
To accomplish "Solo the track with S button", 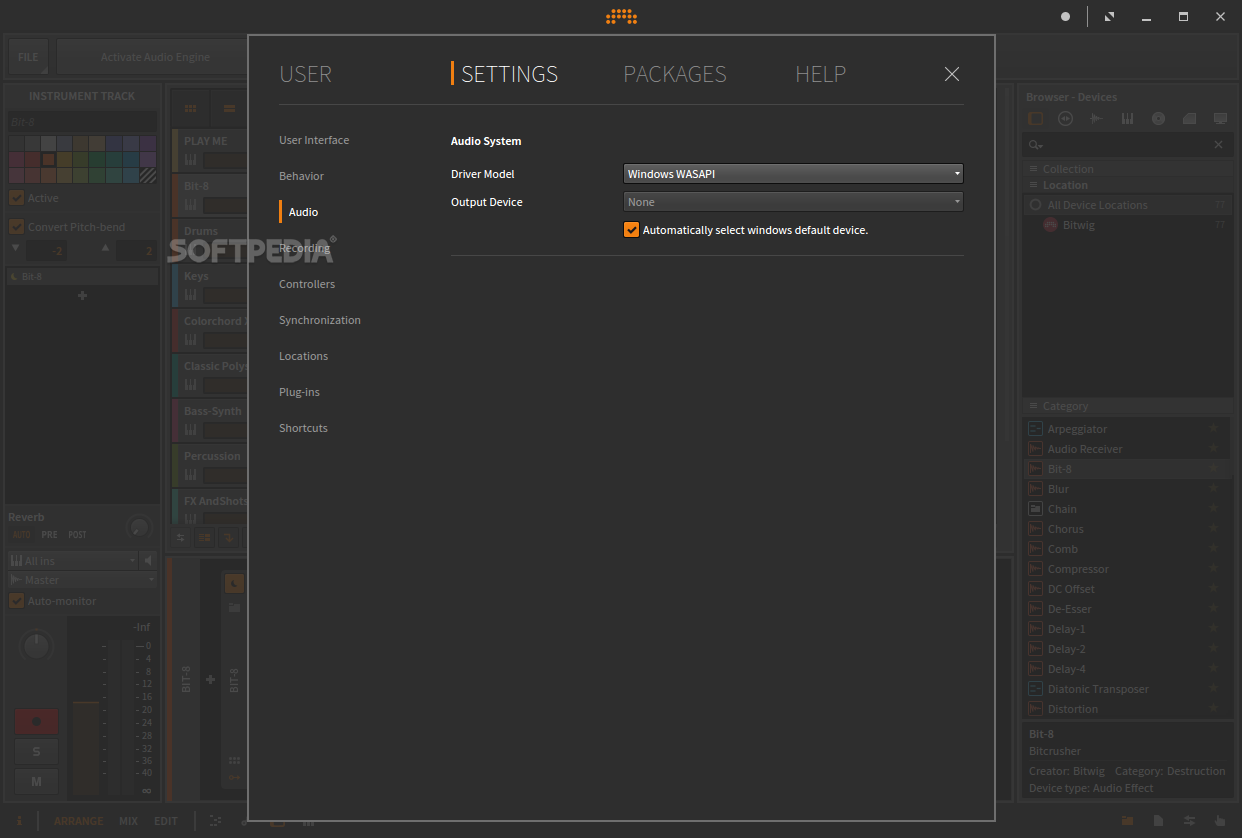I will pyautogui.click(x=36, y=752).
